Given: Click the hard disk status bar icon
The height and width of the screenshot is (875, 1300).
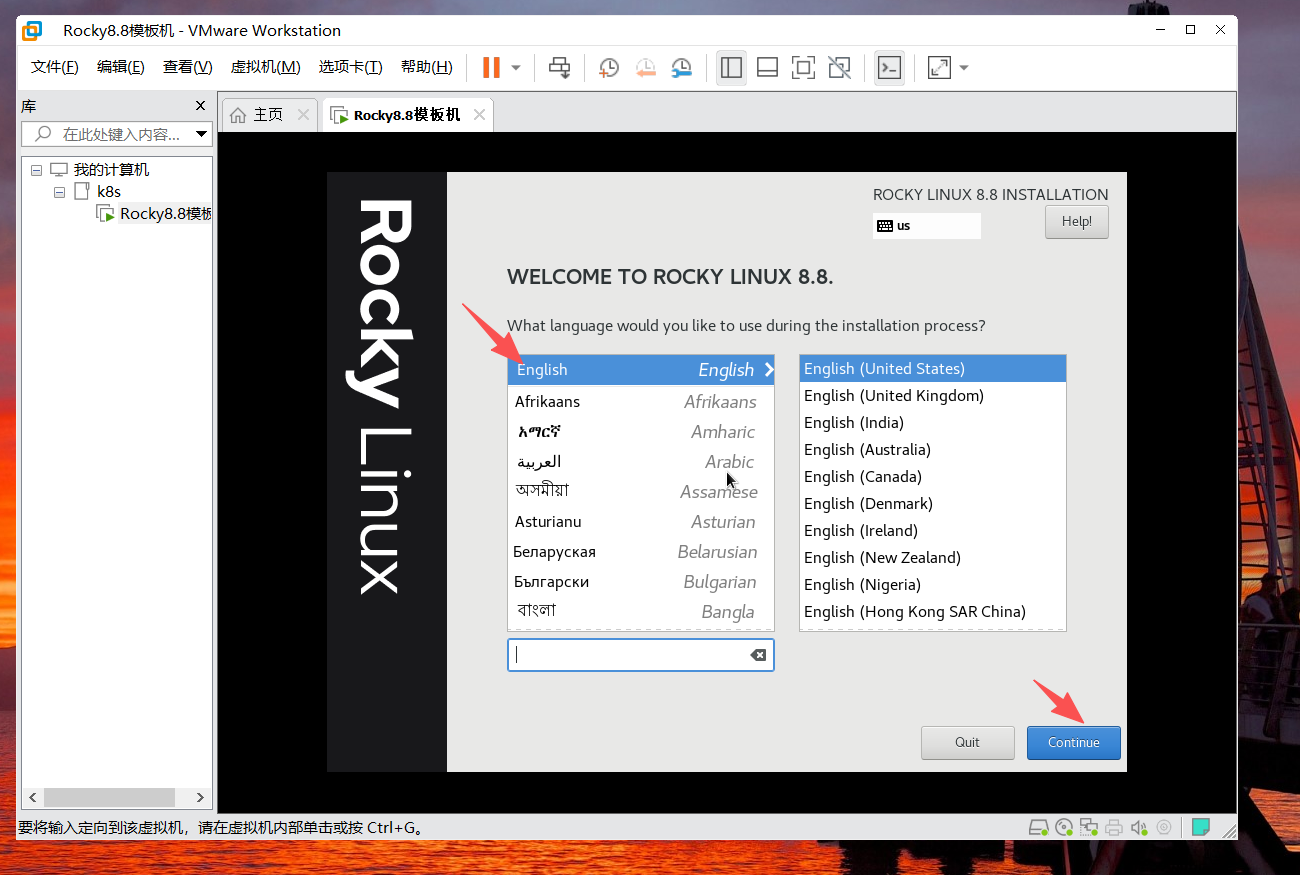Looking at the screenshot, I should pos(1040,828).
